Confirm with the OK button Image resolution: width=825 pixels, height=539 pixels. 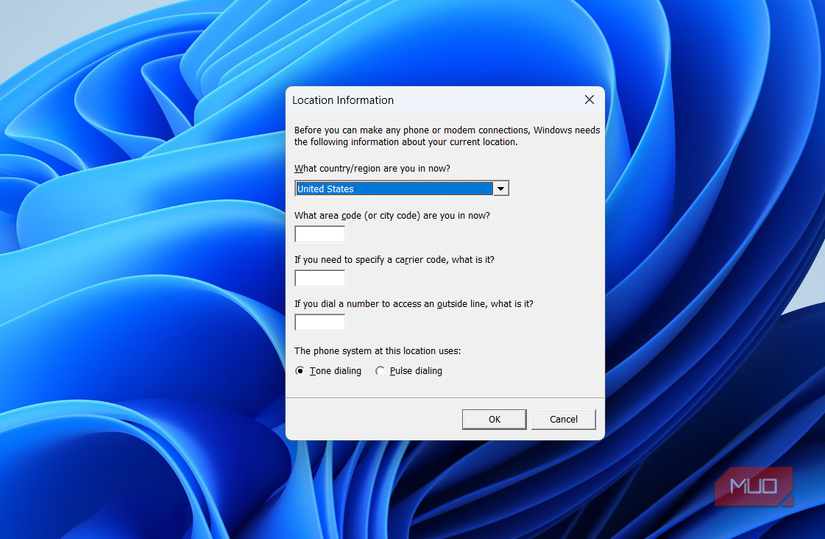[494, 420]
